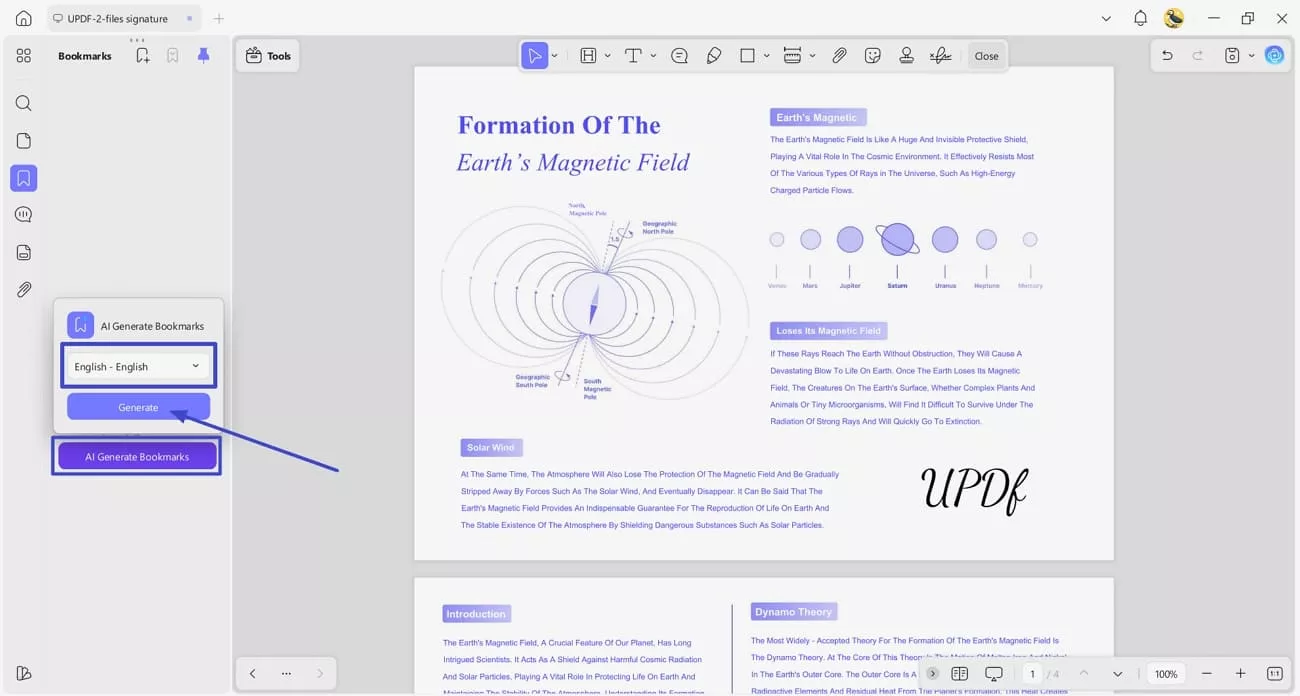Expand the shape tool dropdown arrow

tap(765, 55)
